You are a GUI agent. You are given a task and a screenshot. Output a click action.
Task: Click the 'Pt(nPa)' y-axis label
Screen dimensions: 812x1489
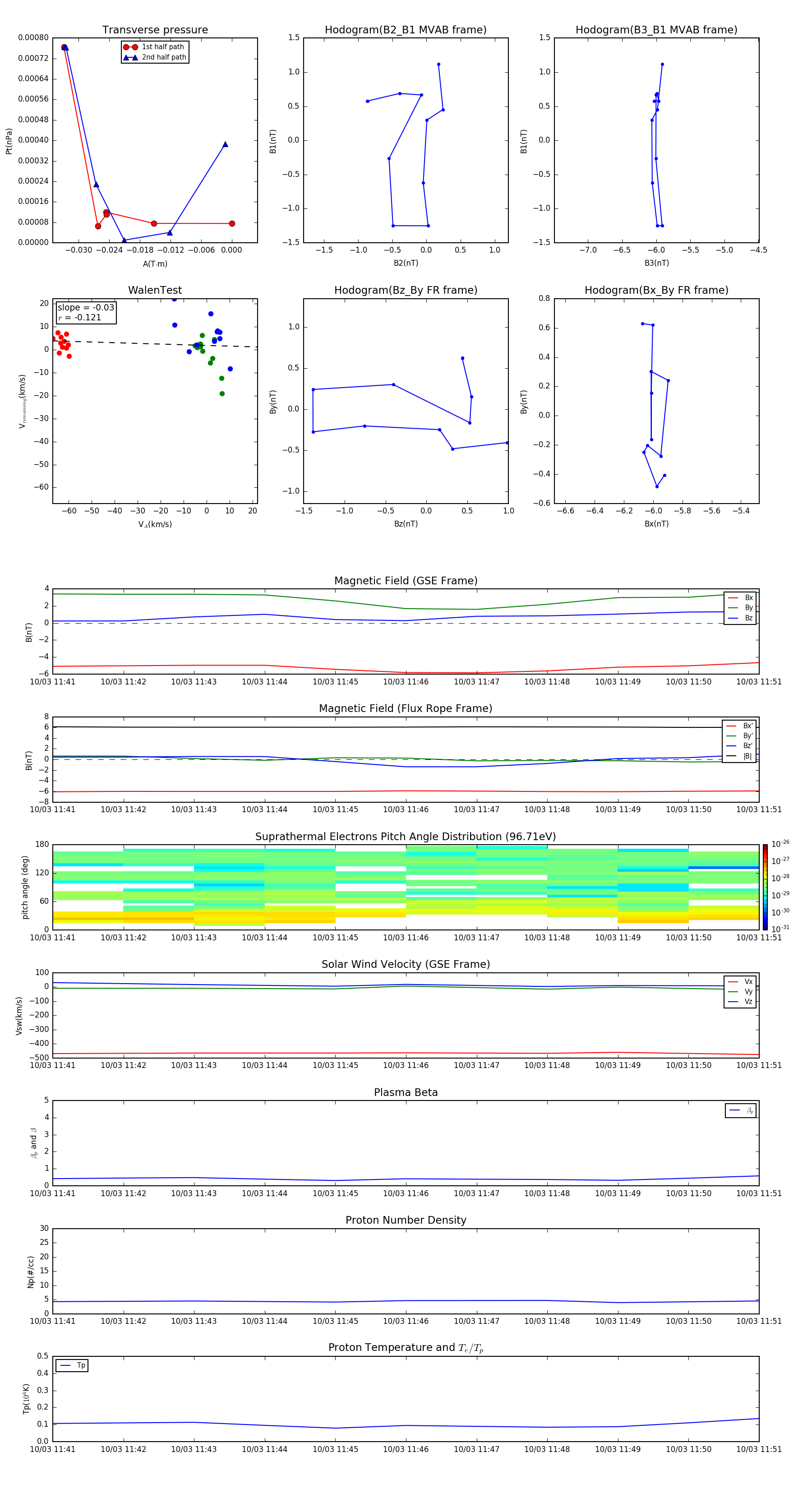click(x=9, y=140)
